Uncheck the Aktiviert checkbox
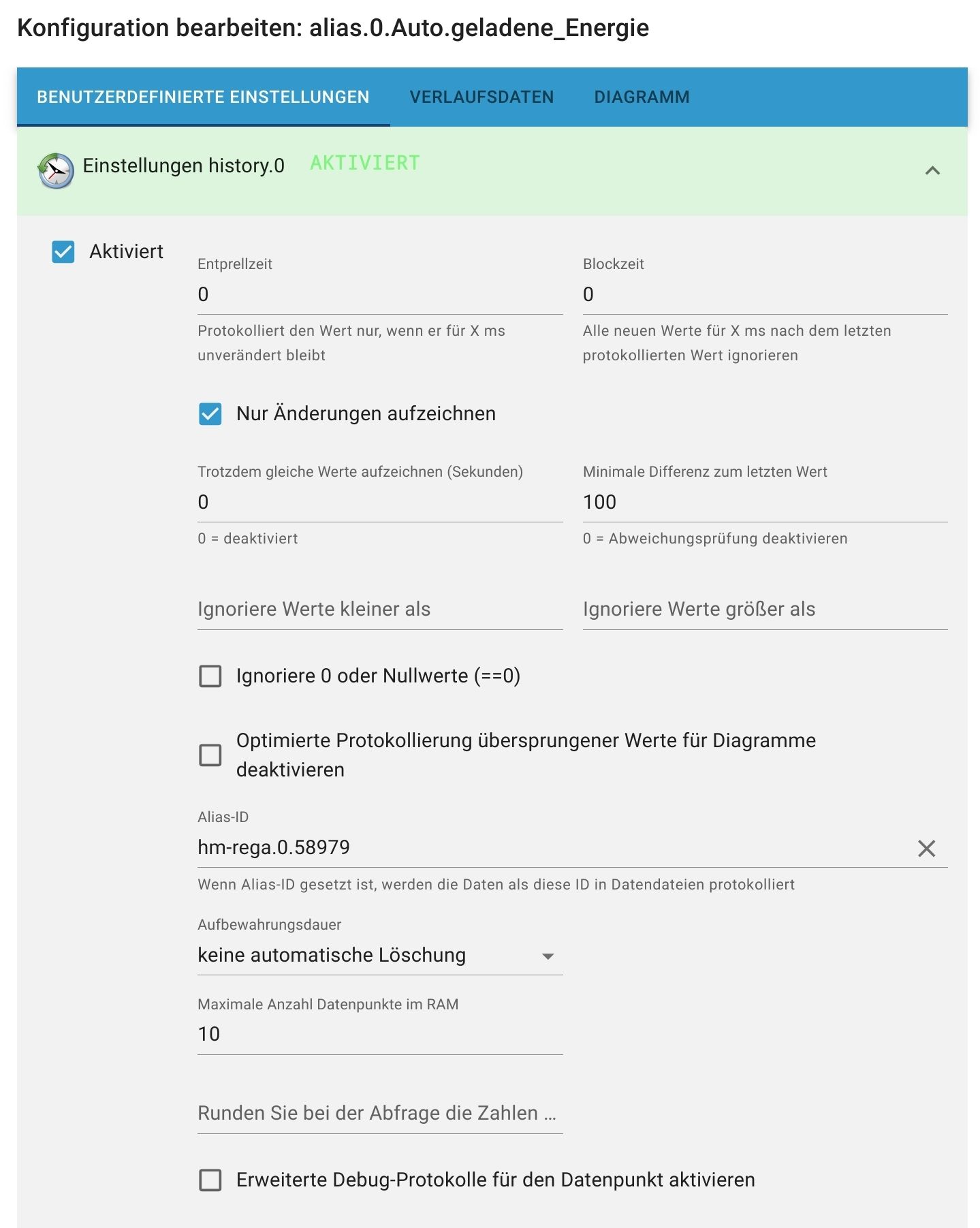The width and height of the screenshot is (980, 1228). 63,252
